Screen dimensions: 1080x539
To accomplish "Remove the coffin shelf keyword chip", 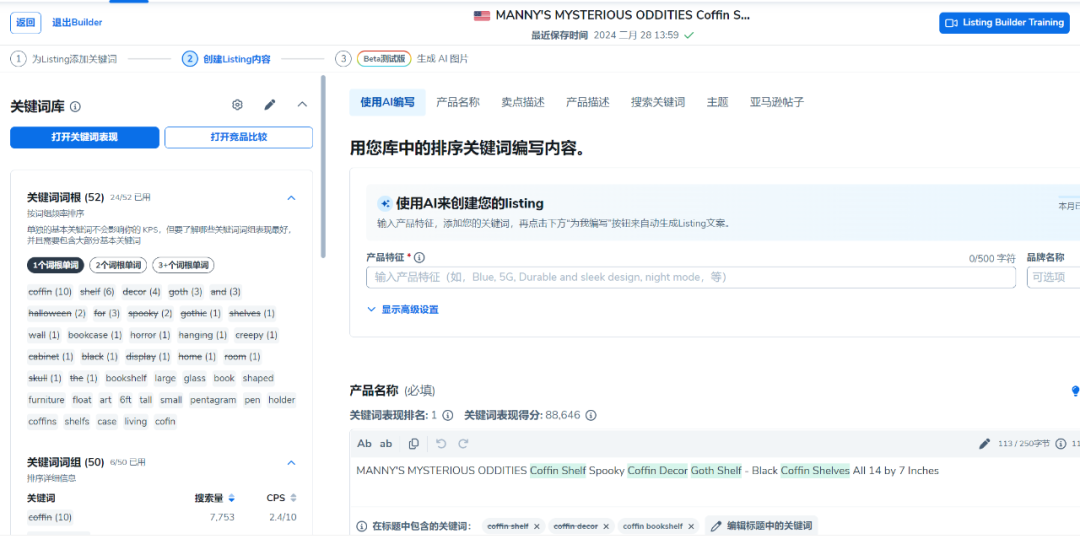I will tap(537, 526).
